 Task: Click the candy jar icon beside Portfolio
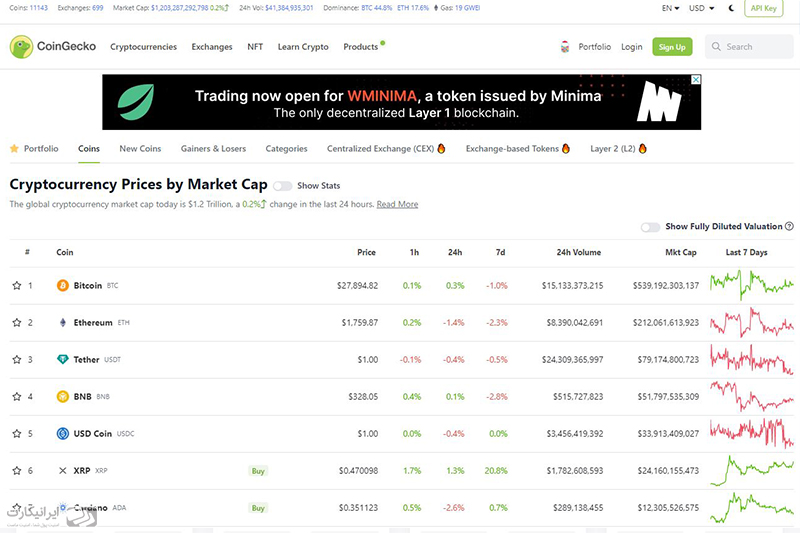pyautogui.click(x=565, y=47)
